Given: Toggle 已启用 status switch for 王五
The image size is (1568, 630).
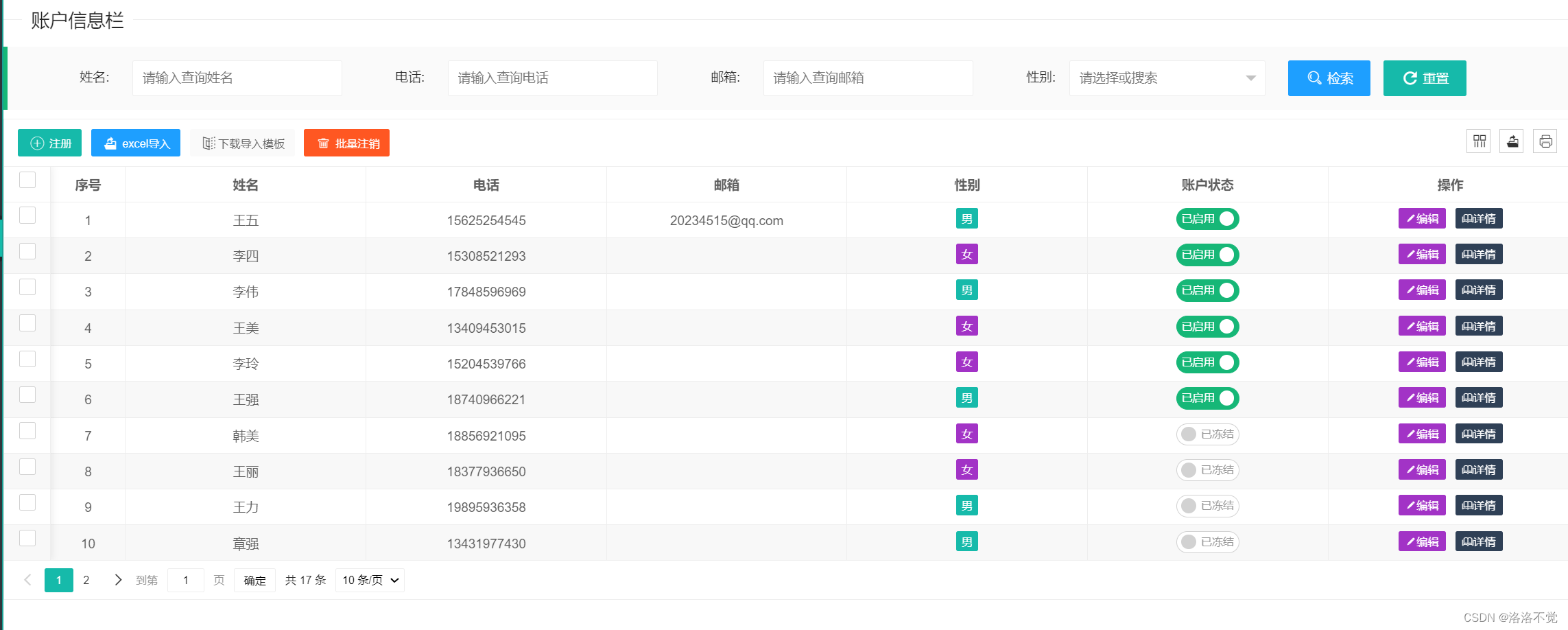Looking at the screenshot, I should 1207,219.
